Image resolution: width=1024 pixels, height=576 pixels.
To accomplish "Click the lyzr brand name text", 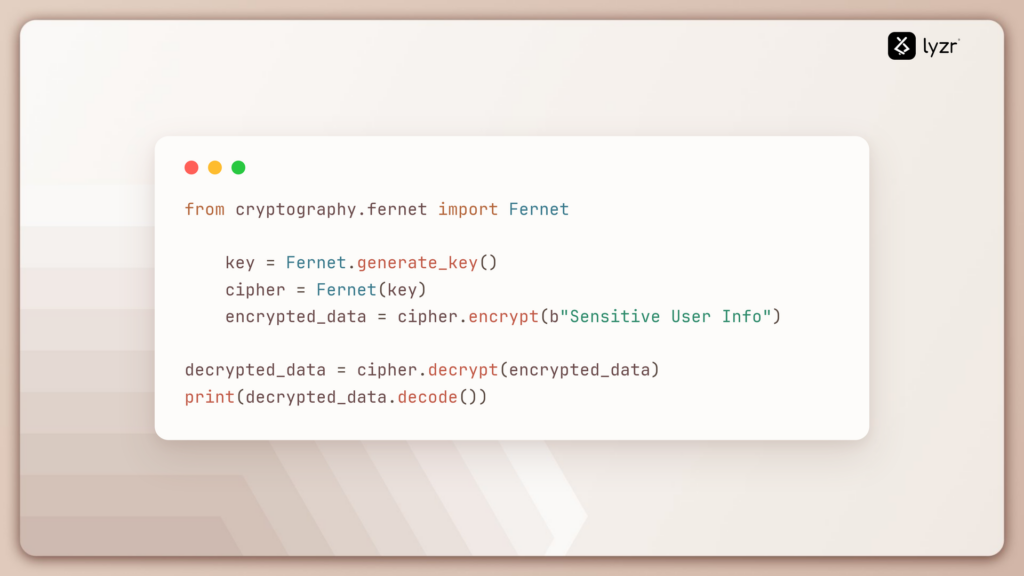I will (x=940, y=46).
